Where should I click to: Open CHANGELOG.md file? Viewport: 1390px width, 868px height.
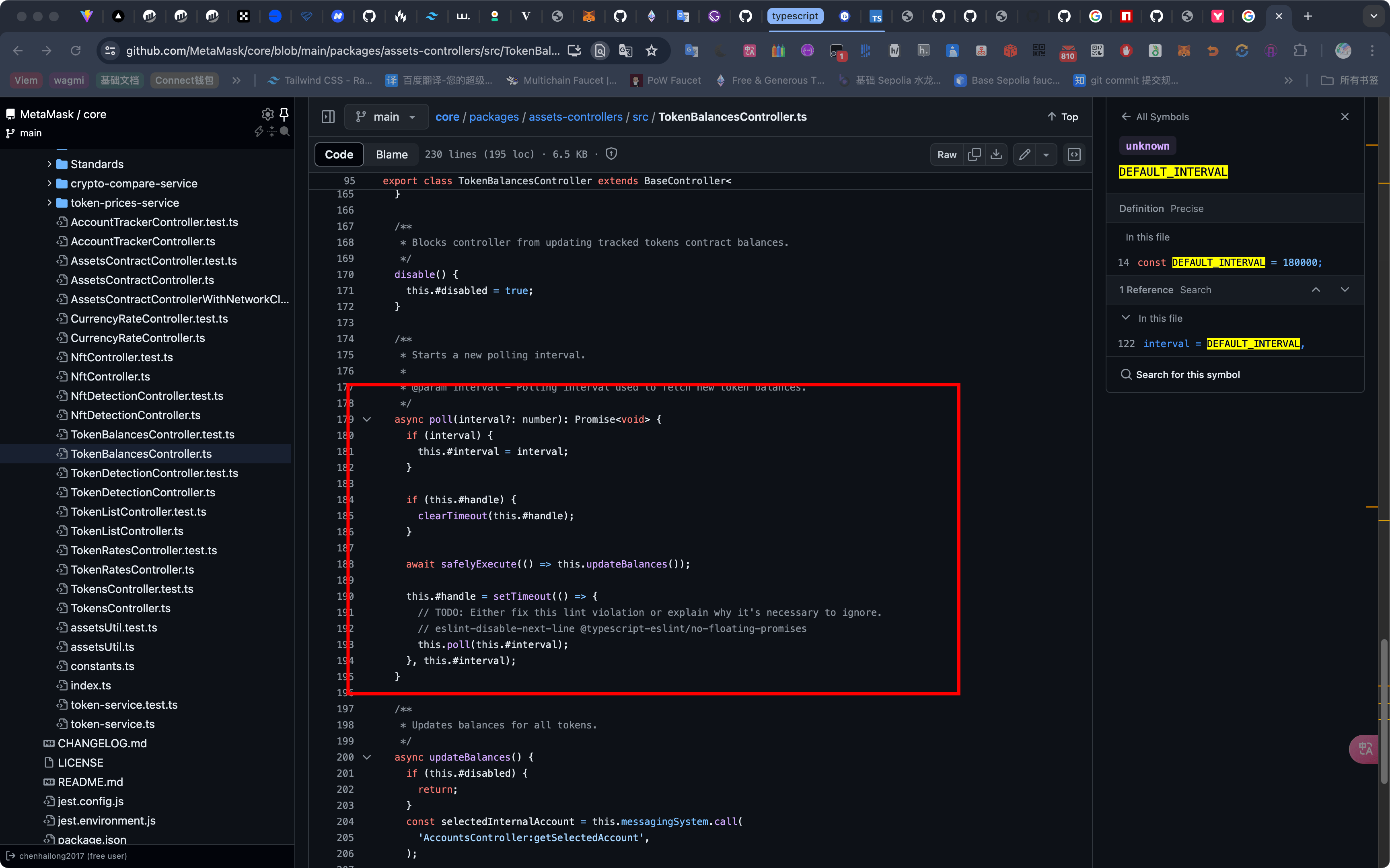pos(102,743)
